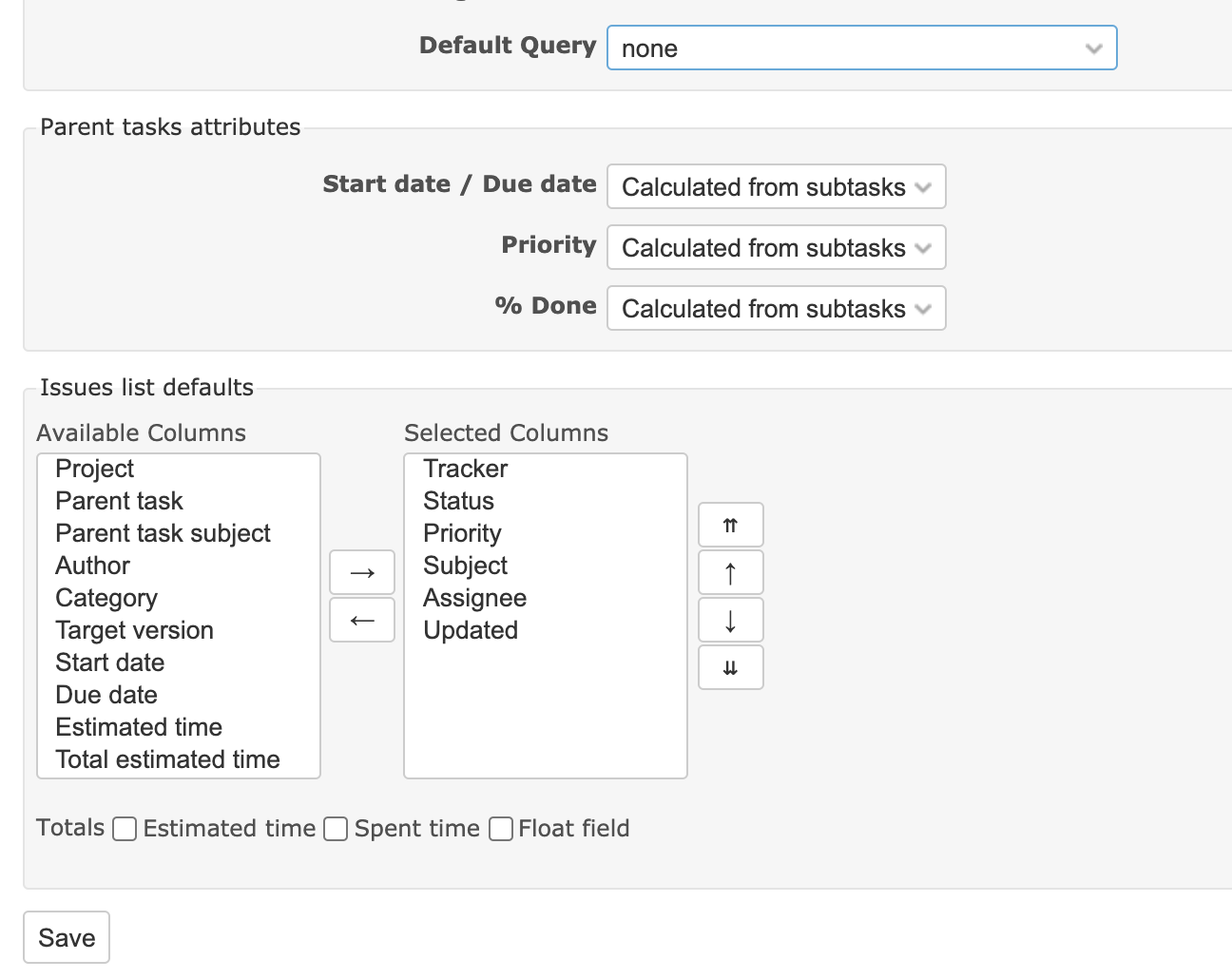Image resolution: width=1232 pixels, height=979 pixels.
Task: Click the Save button
Action: coord(67,937)
